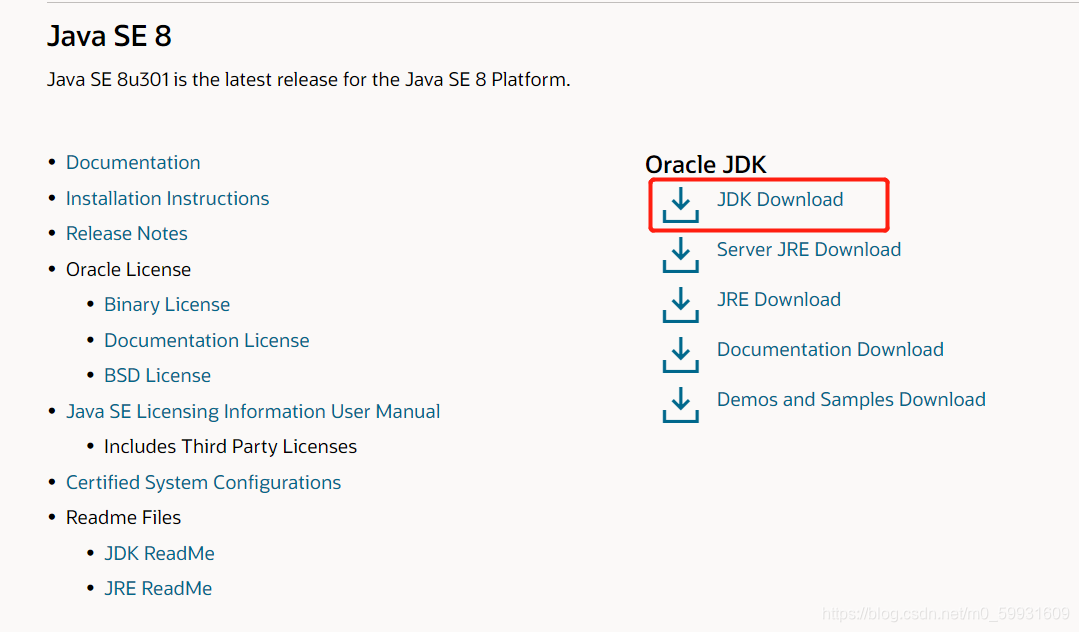Image resolution: width=1079 pixels, height=632 pixels.
Task: Open the JDK Download link
Action: (780, 200)
